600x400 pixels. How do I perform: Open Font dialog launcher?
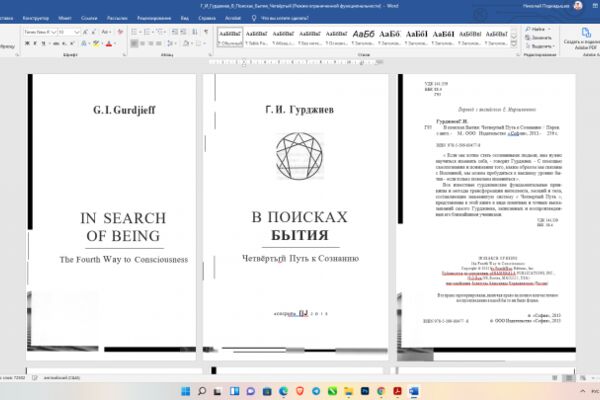[124, 55]
